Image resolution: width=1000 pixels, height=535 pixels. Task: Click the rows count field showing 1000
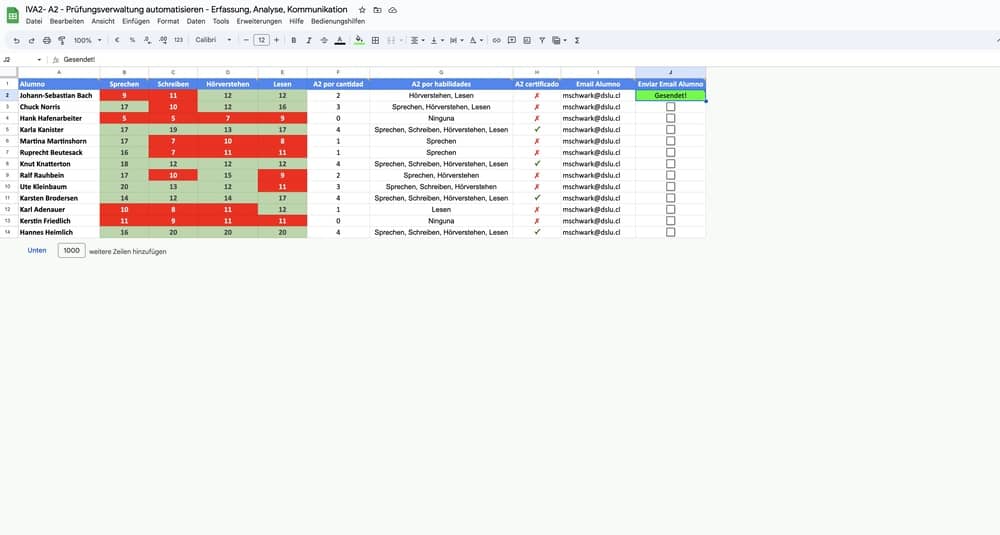[x=71, y=251]
